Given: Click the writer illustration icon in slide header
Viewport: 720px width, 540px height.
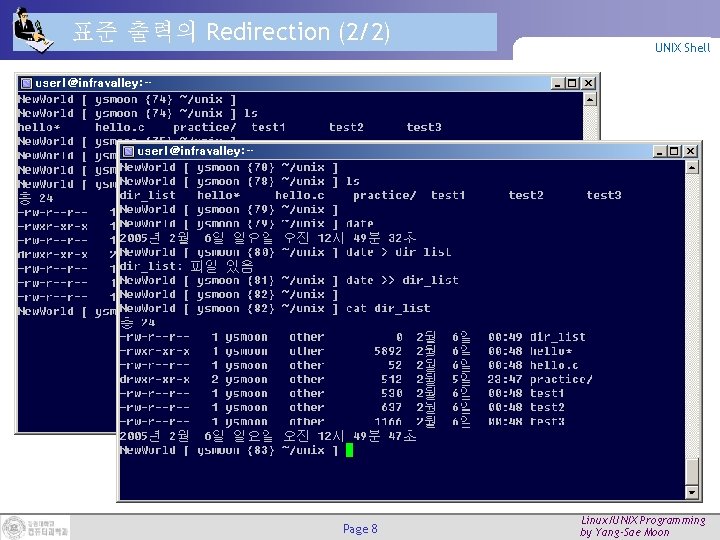Looking at the screenshot, I should coord(32,30).
